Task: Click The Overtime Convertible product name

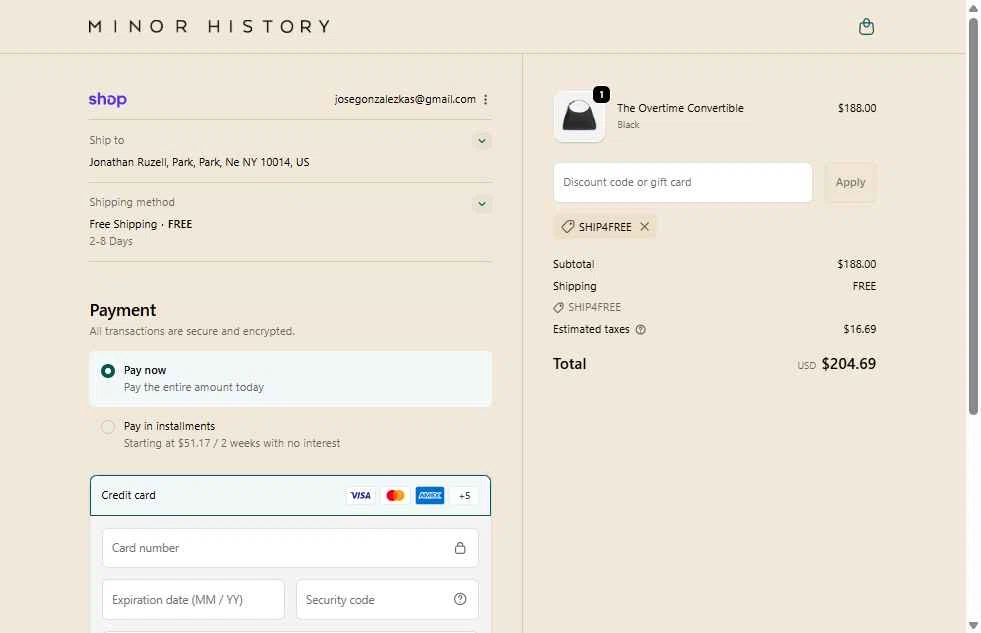Action: 680,108
